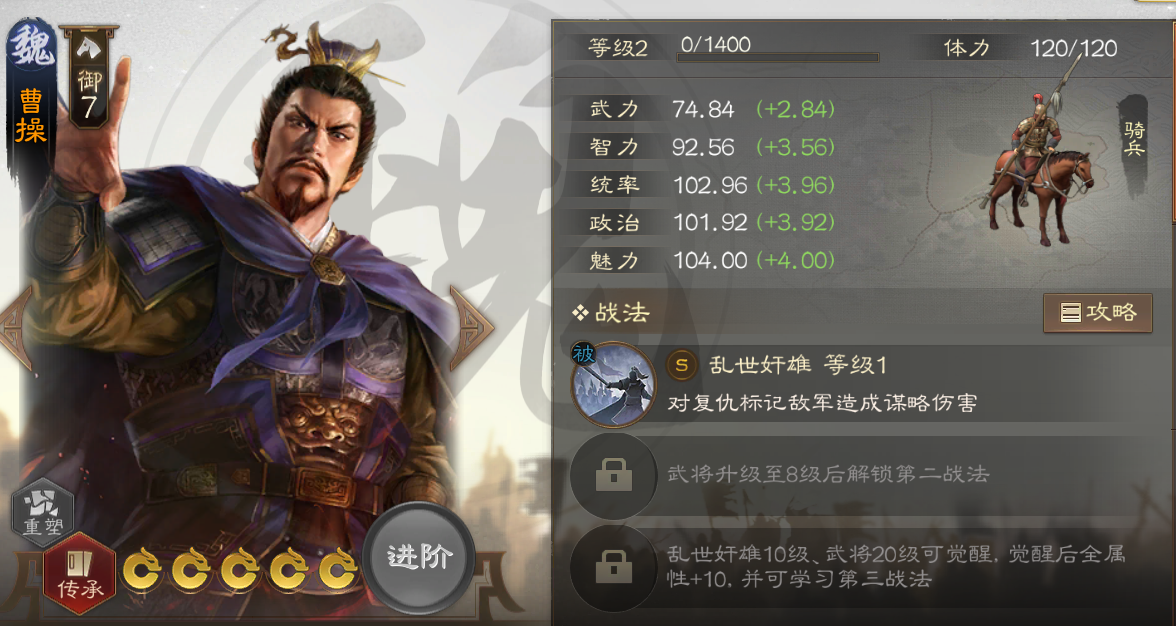This screenshot has height=626, width=1176.
Task: Switch to previous general with left arrow
Action: point(16,328)
